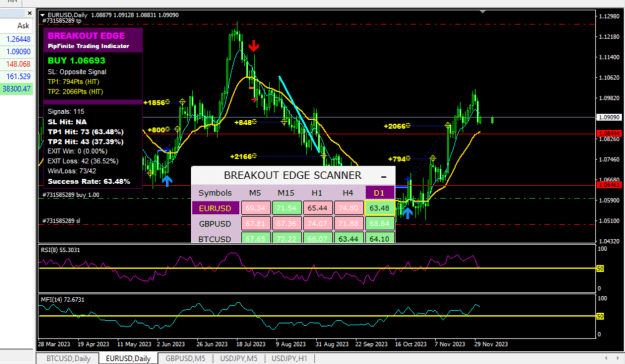The height and width of the screenshot is (364, 625).
Task: Open EURUSD D1 cell showing 63.48
Action: (379, 208)
